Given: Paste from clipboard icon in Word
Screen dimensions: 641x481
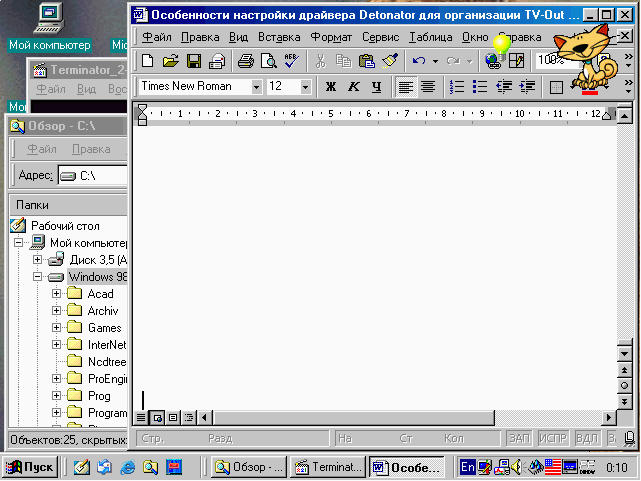Looking at the screenshot, I should coord(367,61).
